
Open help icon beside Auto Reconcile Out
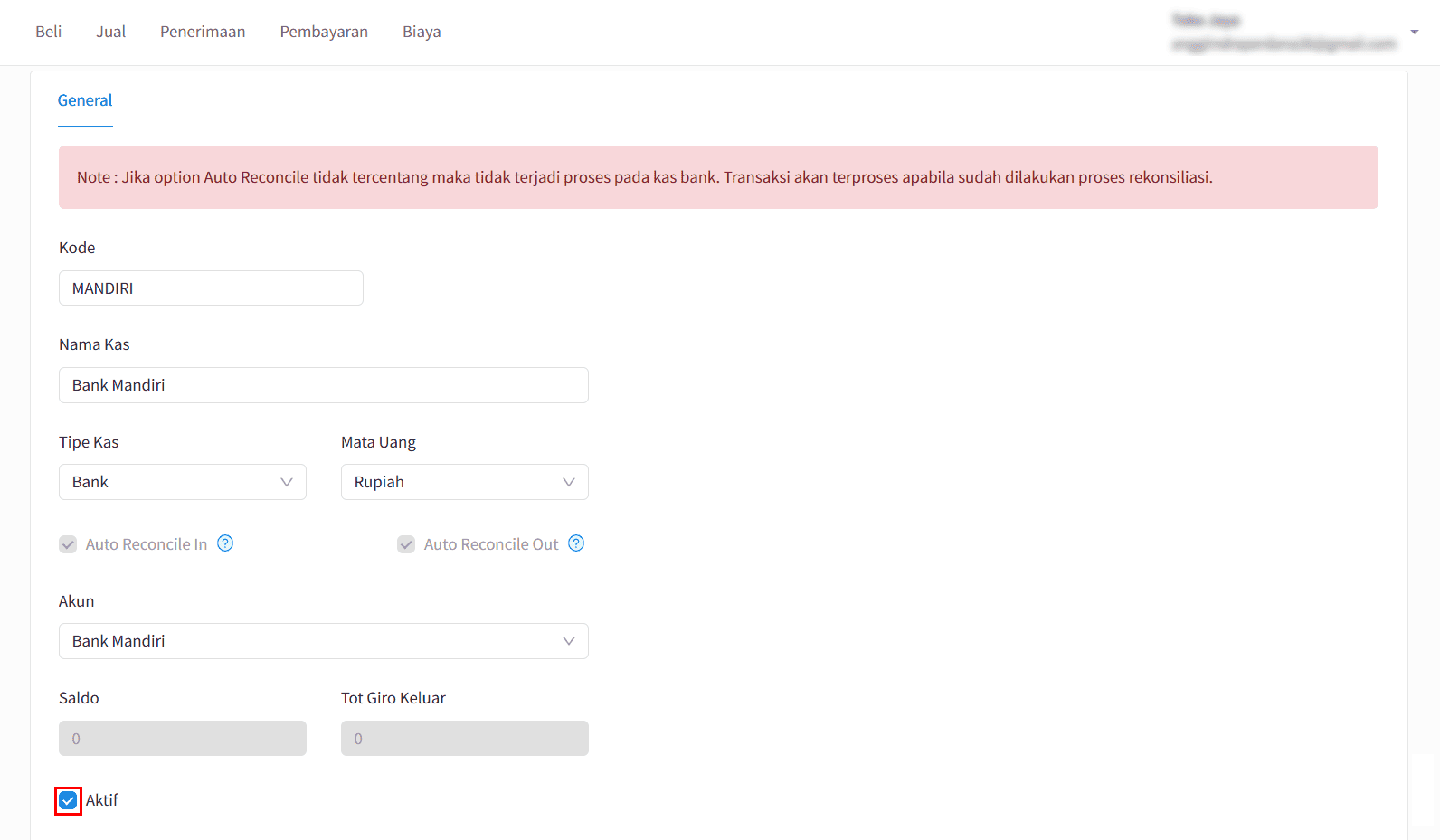[576, 543]
